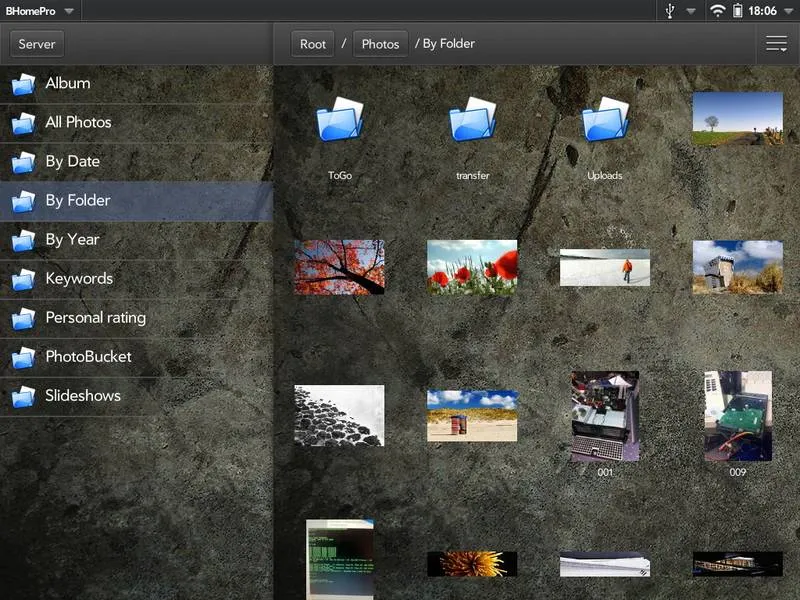Go to Root in breadcrumb
Image resolution: width=800 pixels, height=600 pixels.
click(313, 44)
